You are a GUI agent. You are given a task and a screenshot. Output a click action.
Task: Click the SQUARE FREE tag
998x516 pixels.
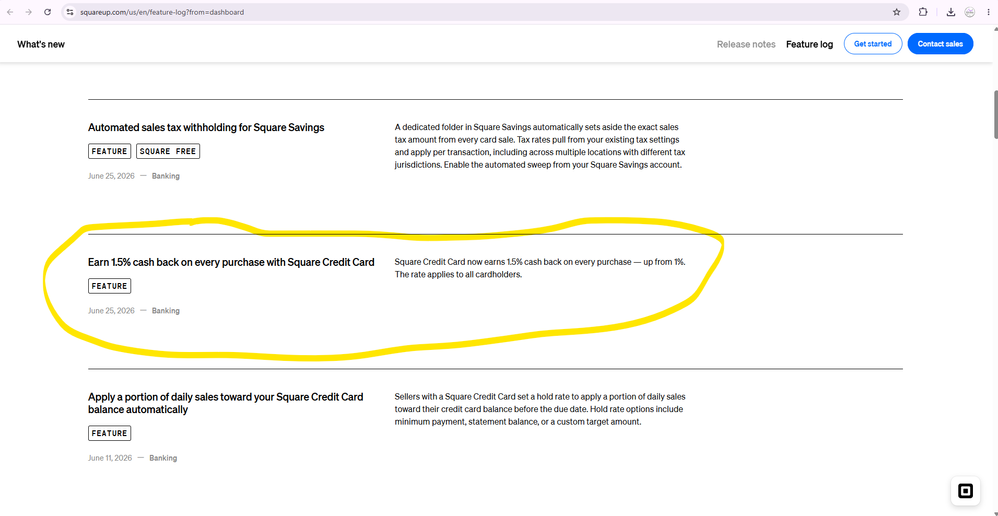coord(168,151)
